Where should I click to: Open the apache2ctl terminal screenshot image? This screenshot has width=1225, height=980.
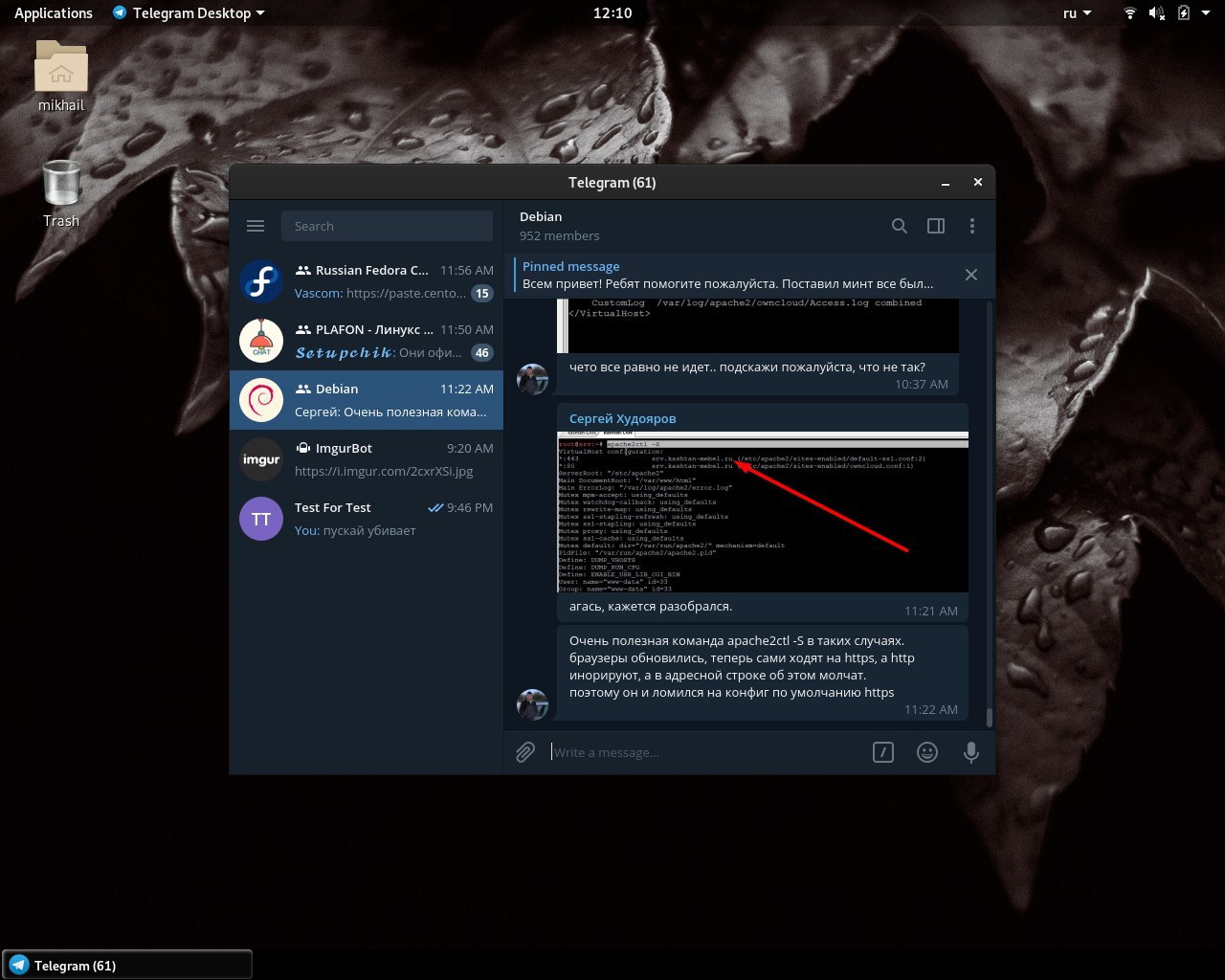pyautogui.click(x=763, y=511)
